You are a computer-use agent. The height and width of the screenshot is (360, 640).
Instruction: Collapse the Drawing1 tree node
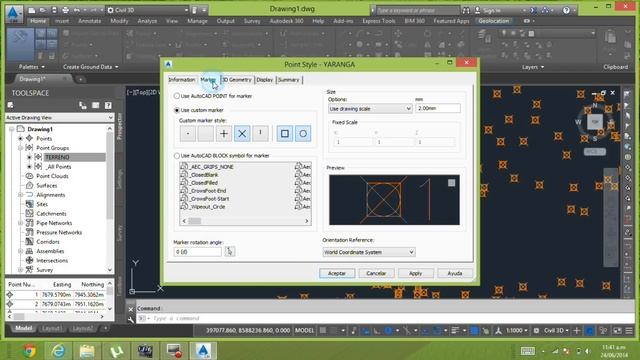coord(11,129)
